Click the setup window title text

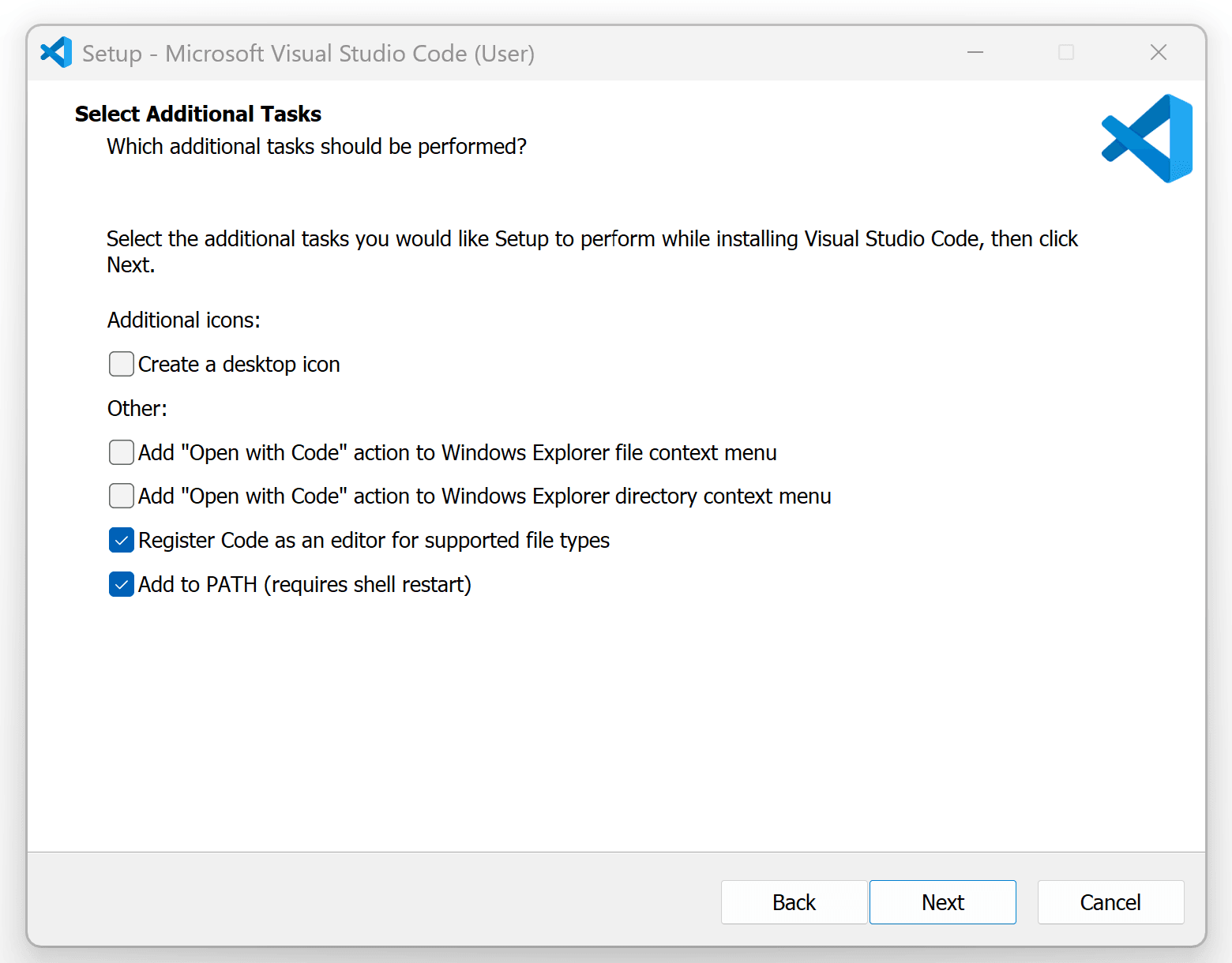click(310, 53)
